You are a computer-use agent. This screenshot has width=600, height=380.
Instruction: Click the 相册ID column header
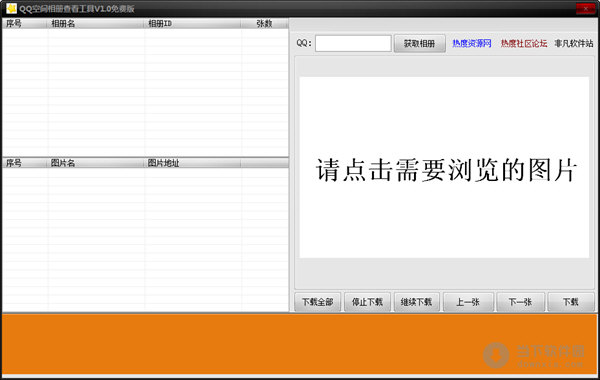192,23
